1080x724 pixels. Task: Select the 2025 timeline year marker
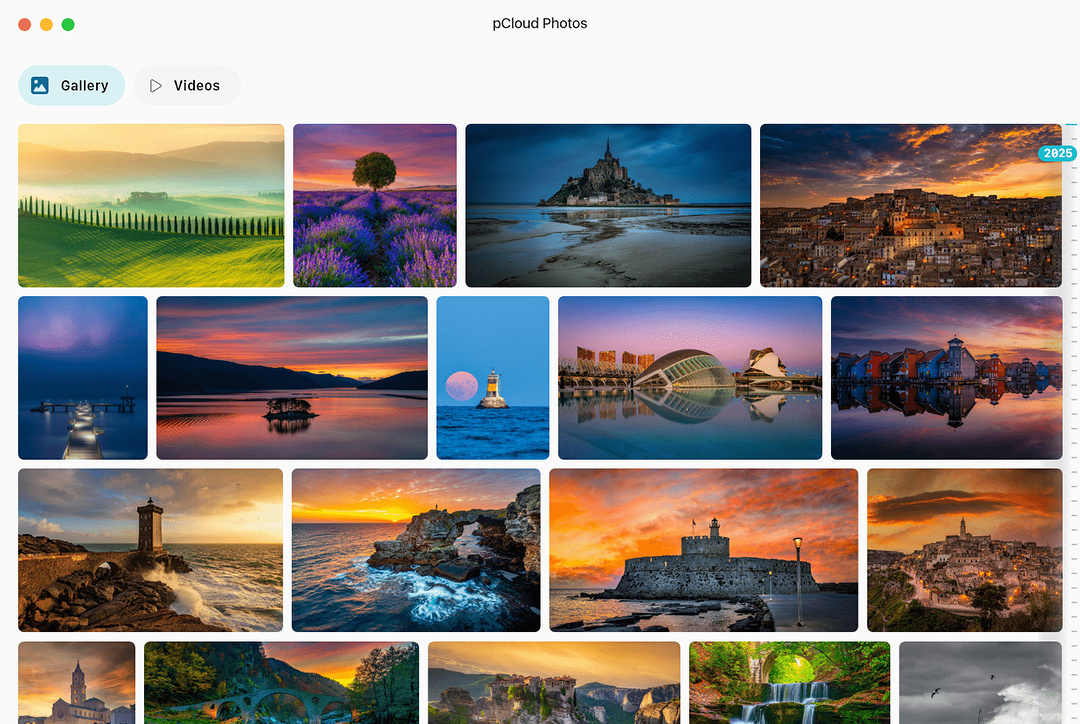point(1056,153)
